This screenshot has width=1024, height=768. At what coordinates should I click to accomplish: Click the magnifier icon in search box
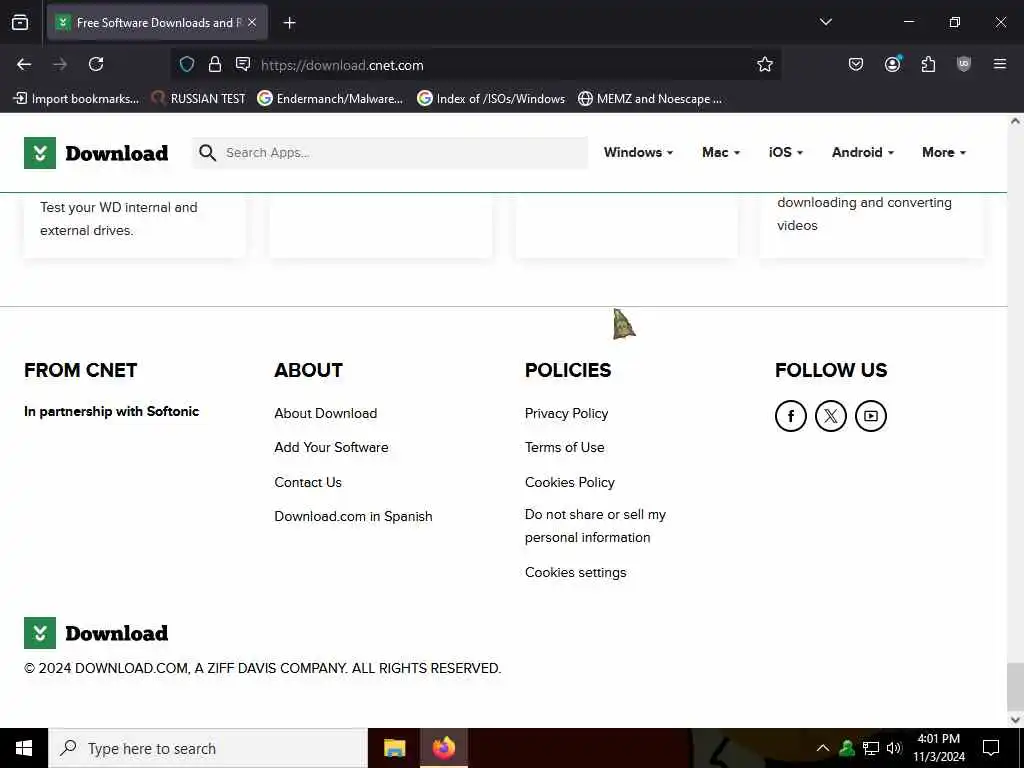[x=208, y=153]
